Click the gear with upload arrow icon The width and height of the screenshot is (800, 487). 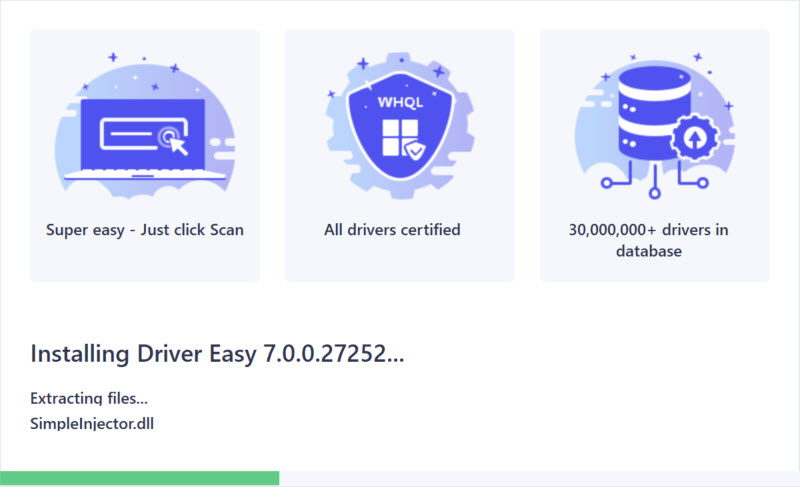pos(689,141)
